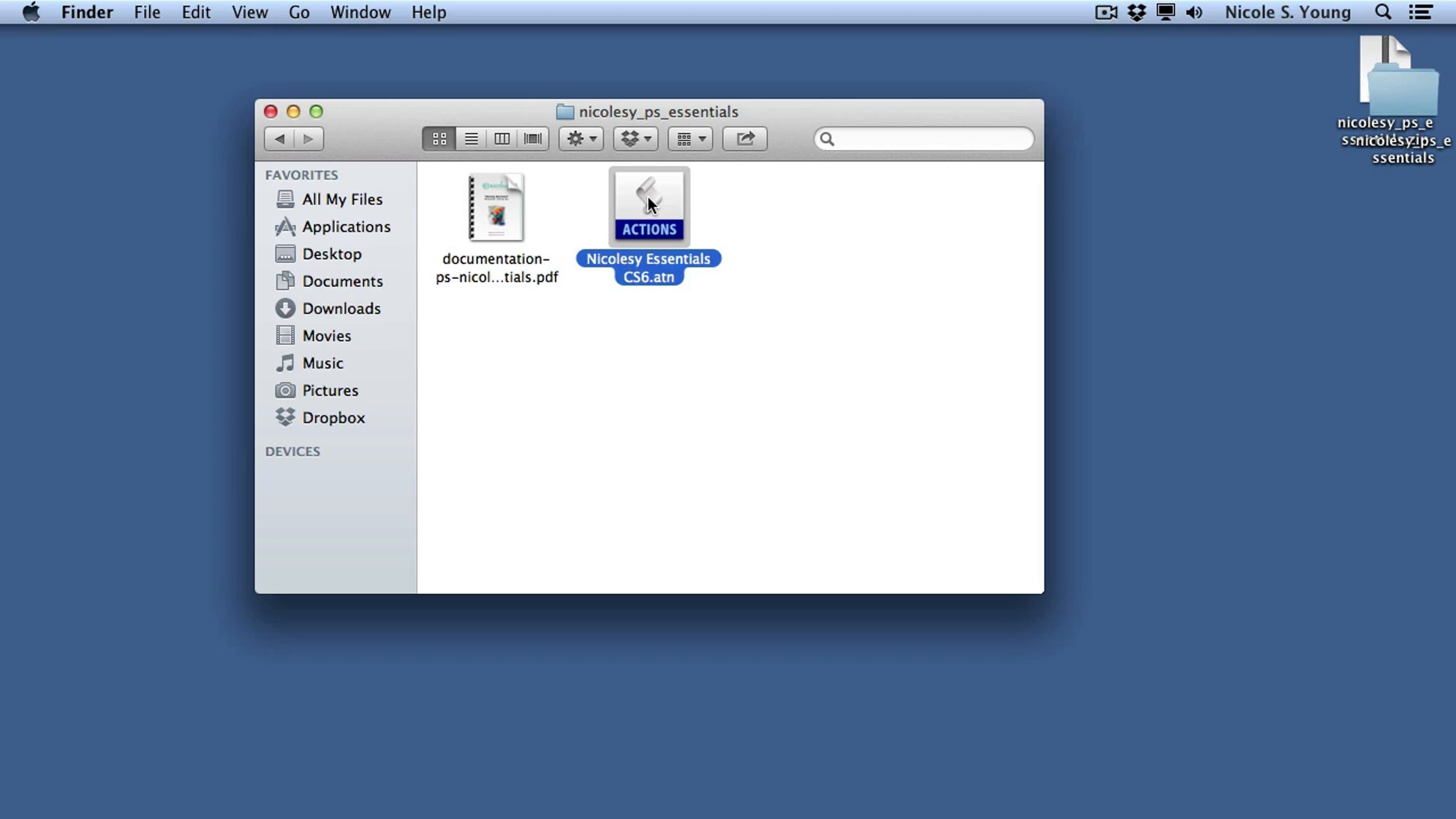The image size is (1456, 819).
Task: Select Downloads in the sidebar
Action: point(335,308)
